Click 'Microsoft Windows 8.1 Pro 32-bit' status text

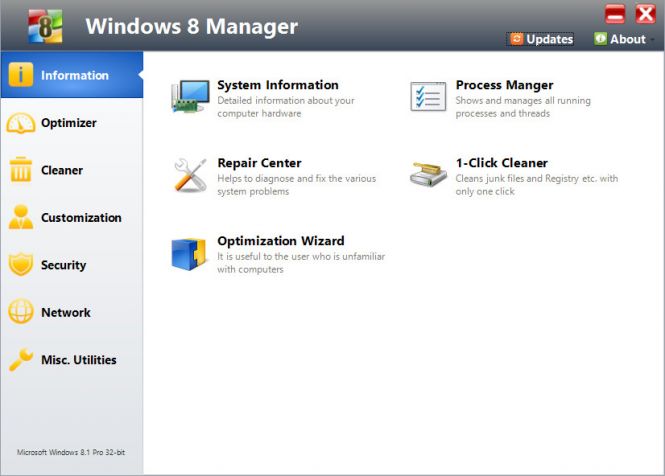(x=71, y=452)
